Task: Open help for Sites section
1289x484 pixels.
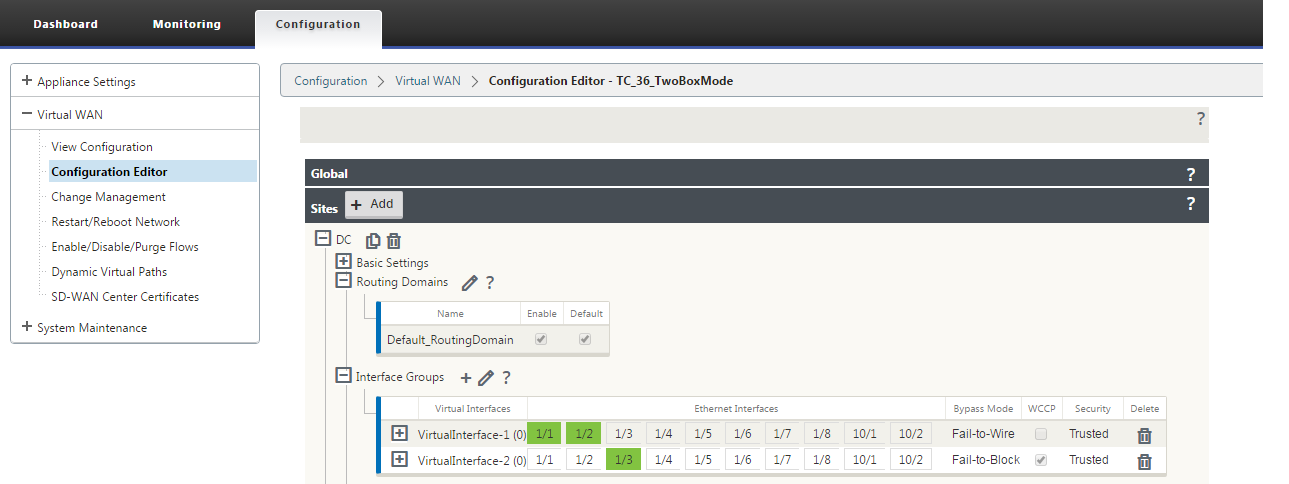Action: (1190, 204)
